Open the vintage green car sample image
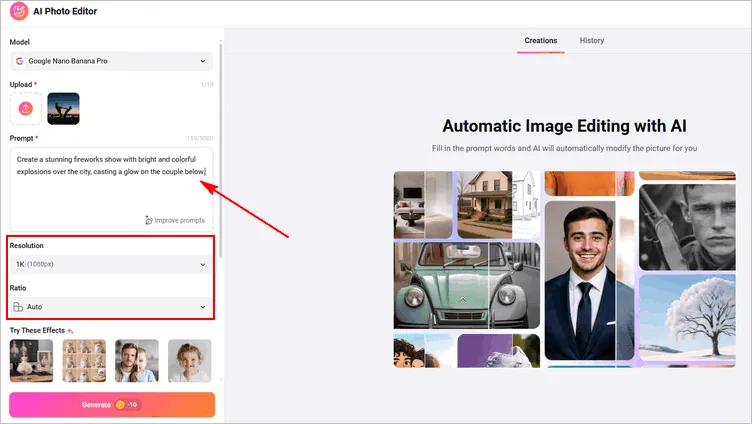The width and height of the screenshot is (752, 424). click(x=467, y=285)
